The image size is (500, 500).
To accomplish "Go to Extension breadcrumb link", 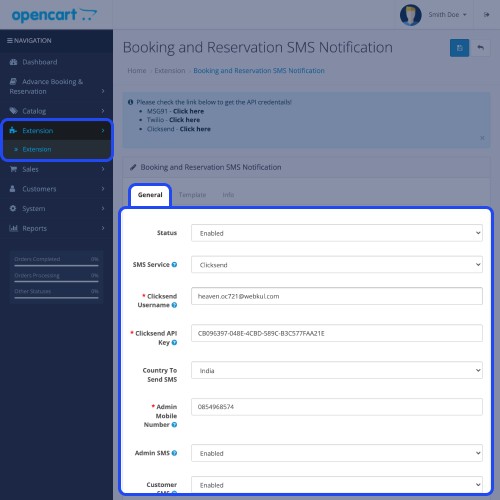I will [x=170, y=71].
